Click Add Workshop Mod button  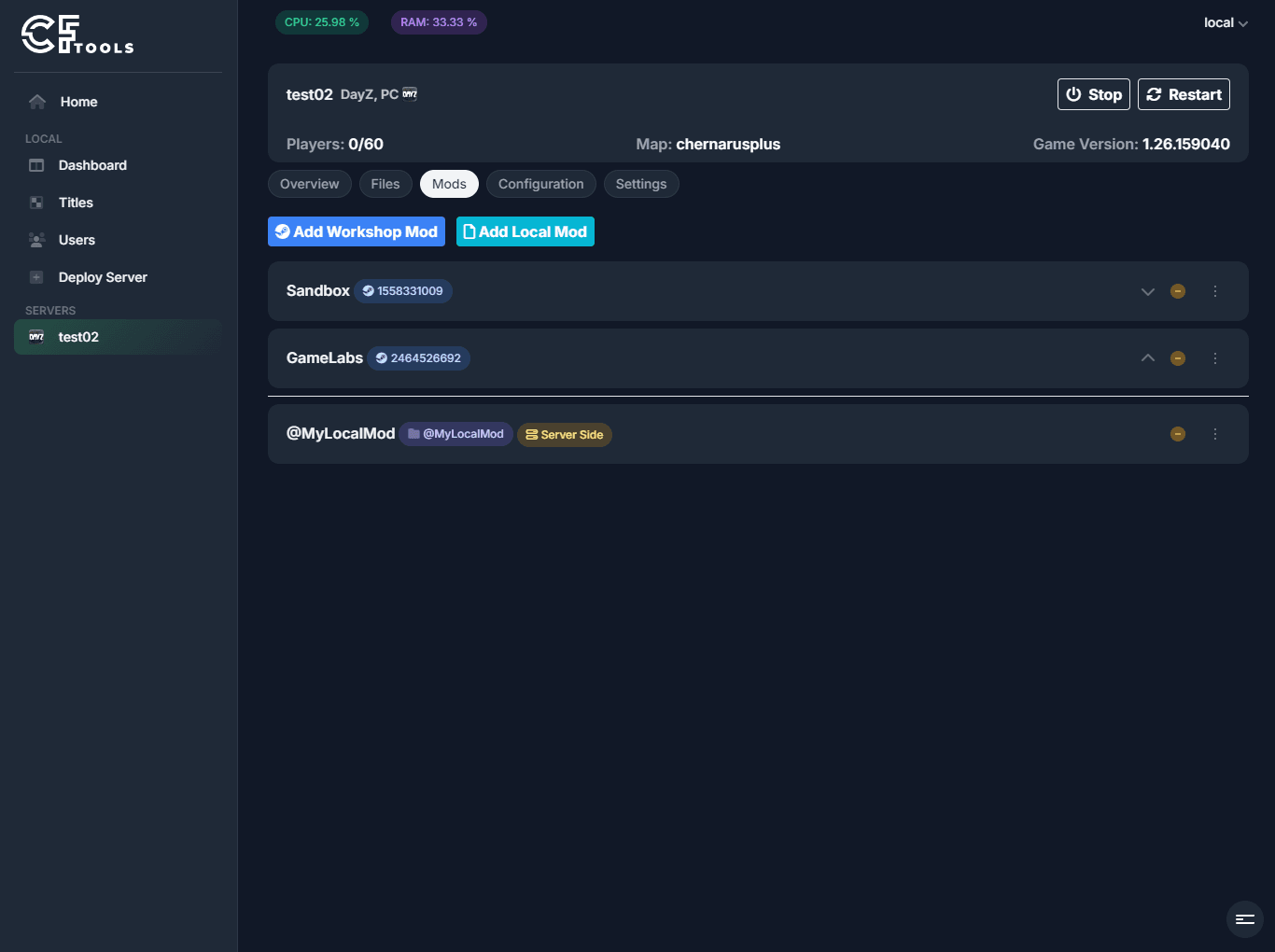coord(357,231)
